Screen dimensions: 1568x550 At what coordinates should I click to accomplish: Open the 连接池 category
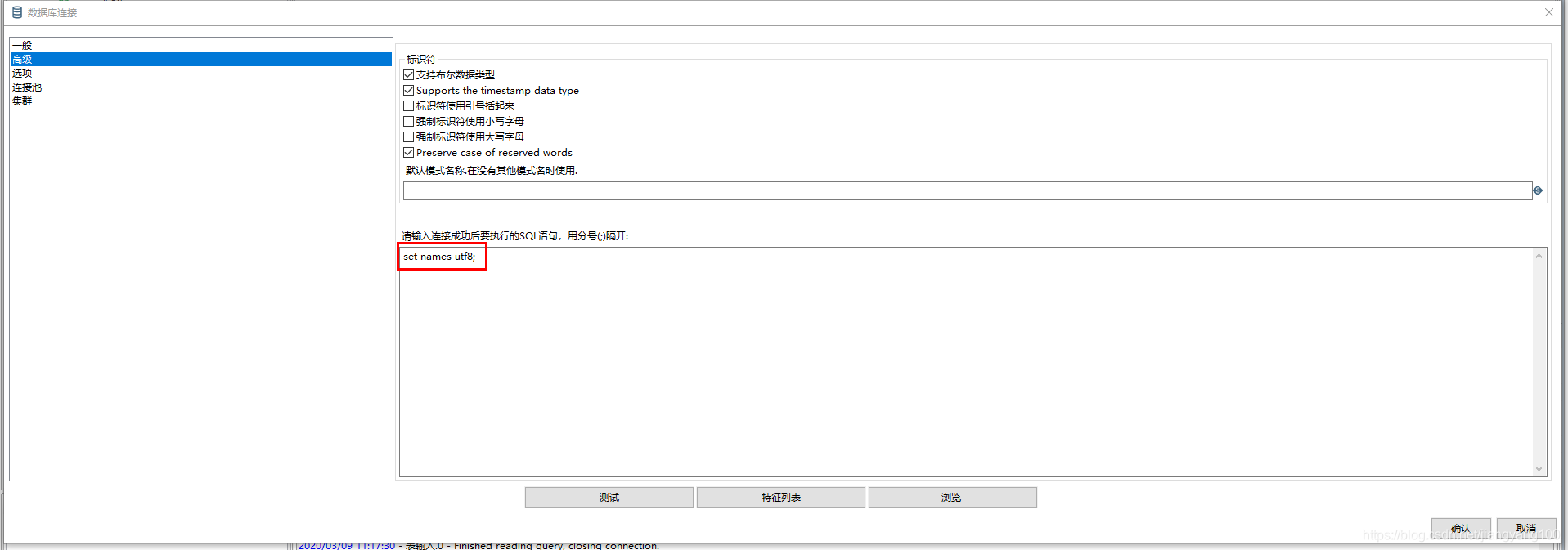click(200, 87)
